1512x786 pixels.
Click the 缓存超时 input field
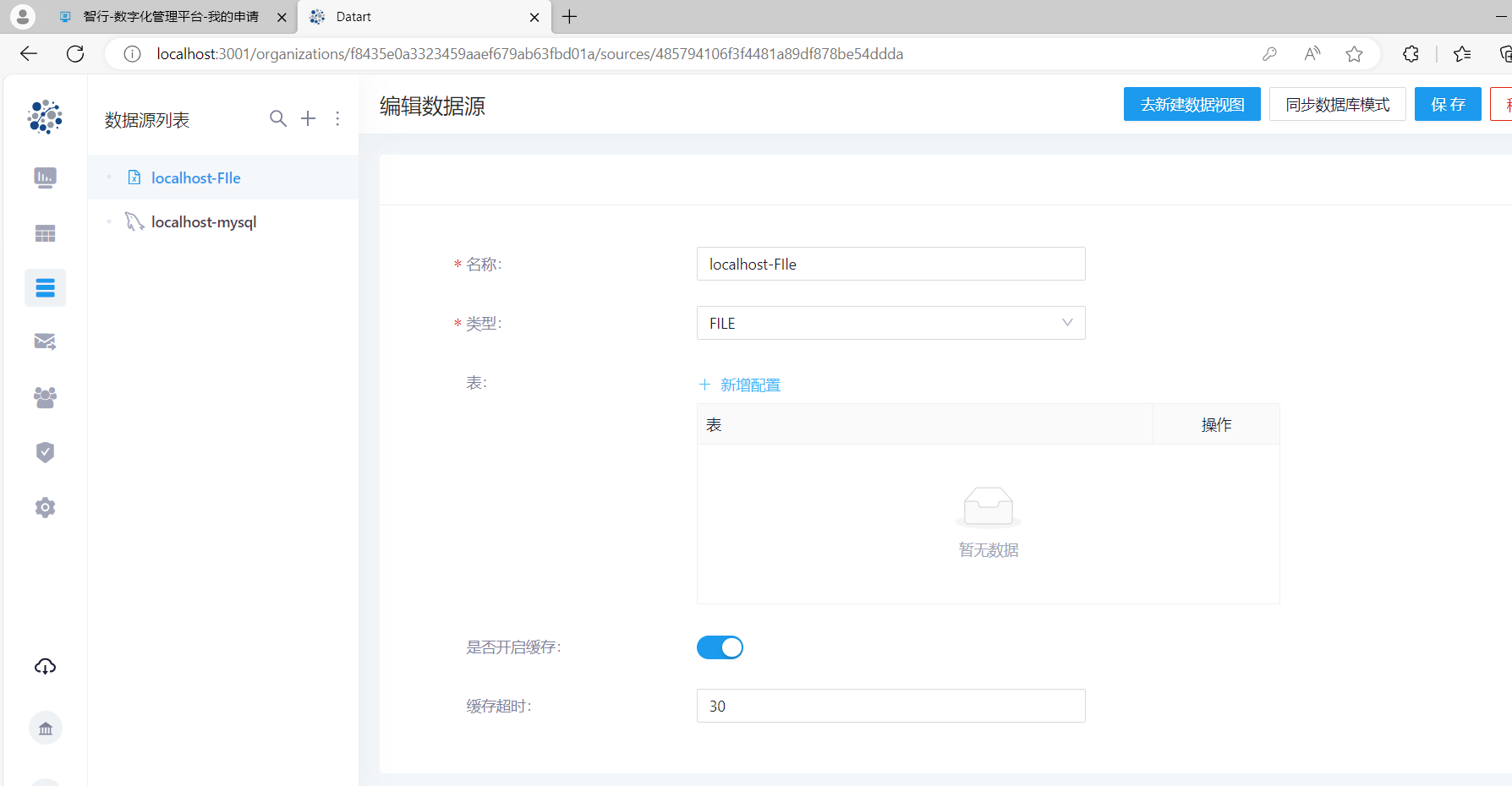[890, 706]
